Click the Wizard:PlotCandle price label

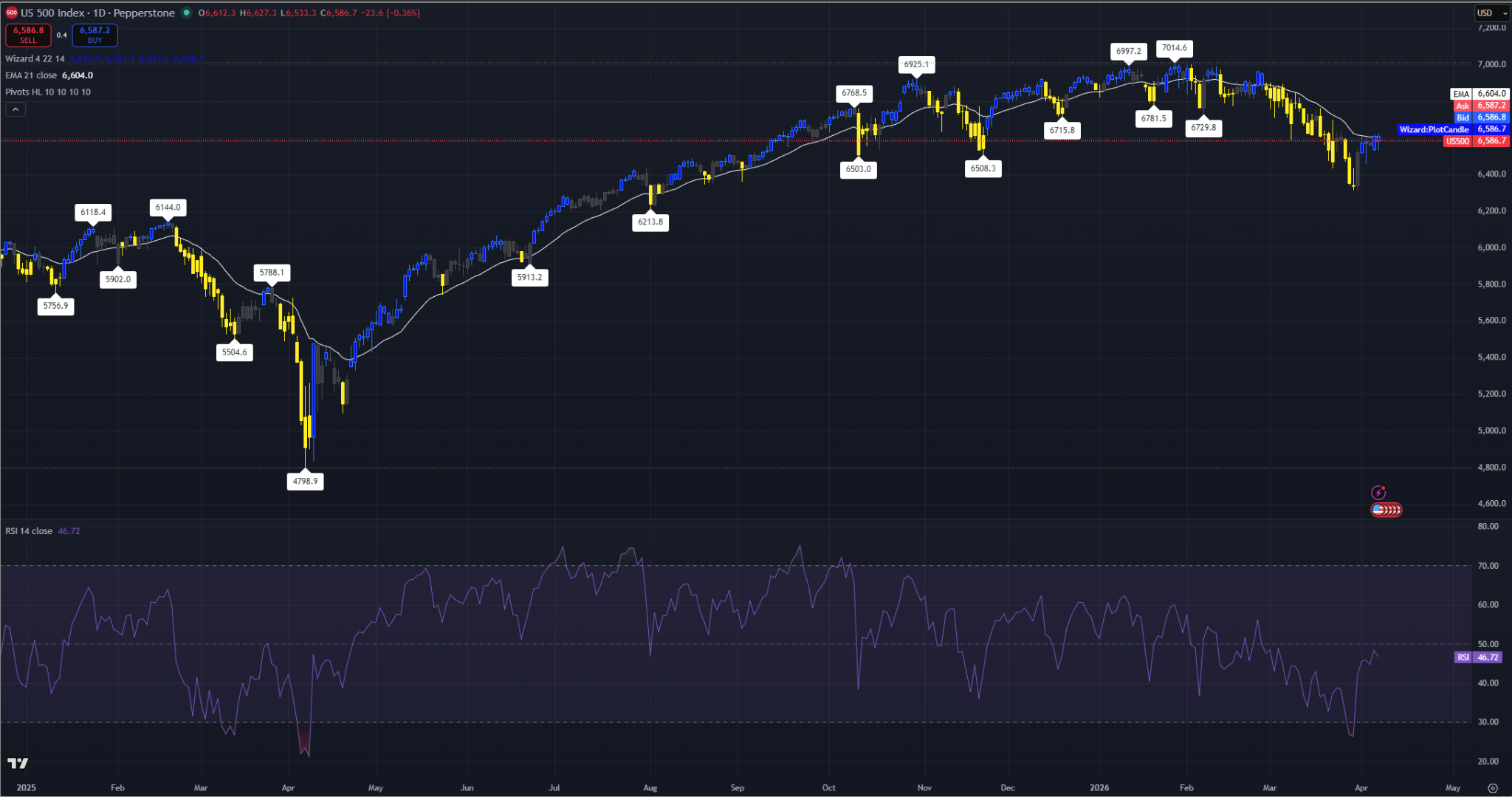click(1453, 129)
